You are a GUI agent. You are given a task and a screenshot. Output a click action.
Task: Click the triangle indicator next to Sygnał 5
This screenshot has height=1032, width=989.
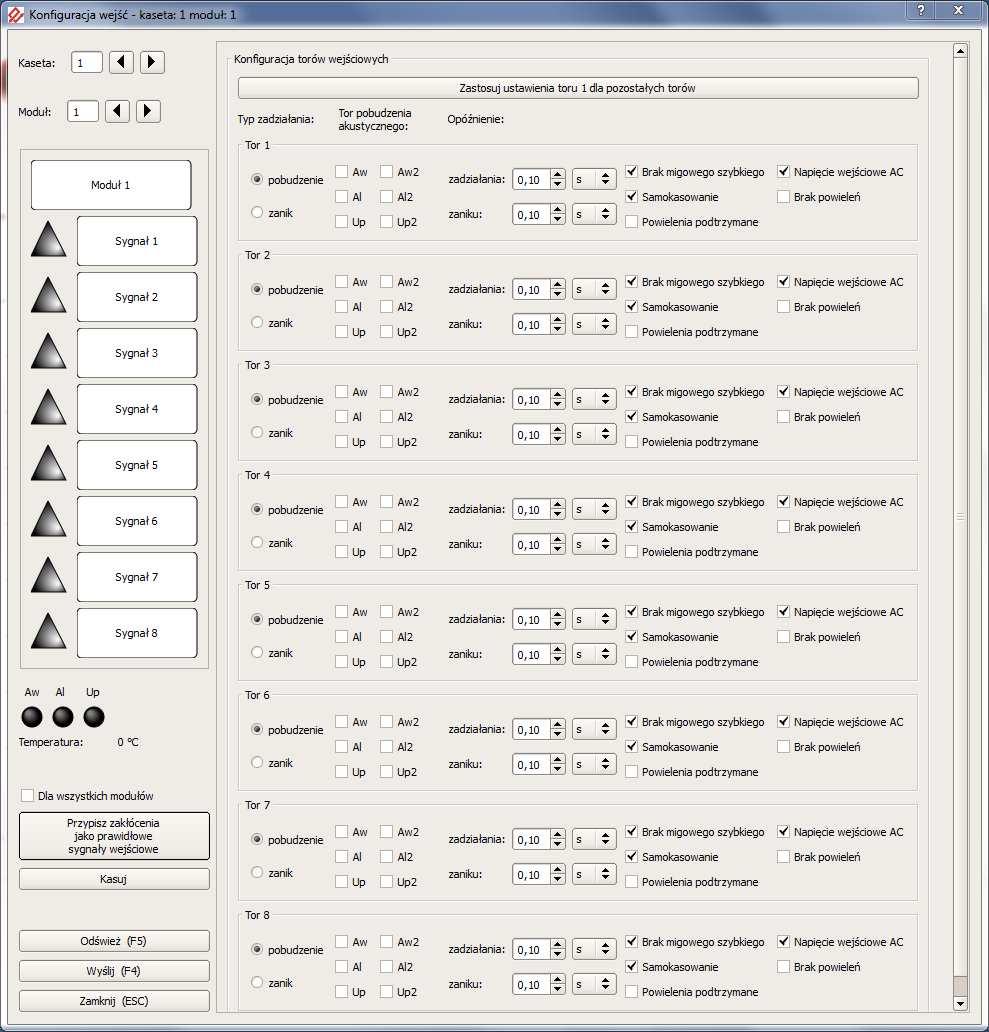(49, 463)
